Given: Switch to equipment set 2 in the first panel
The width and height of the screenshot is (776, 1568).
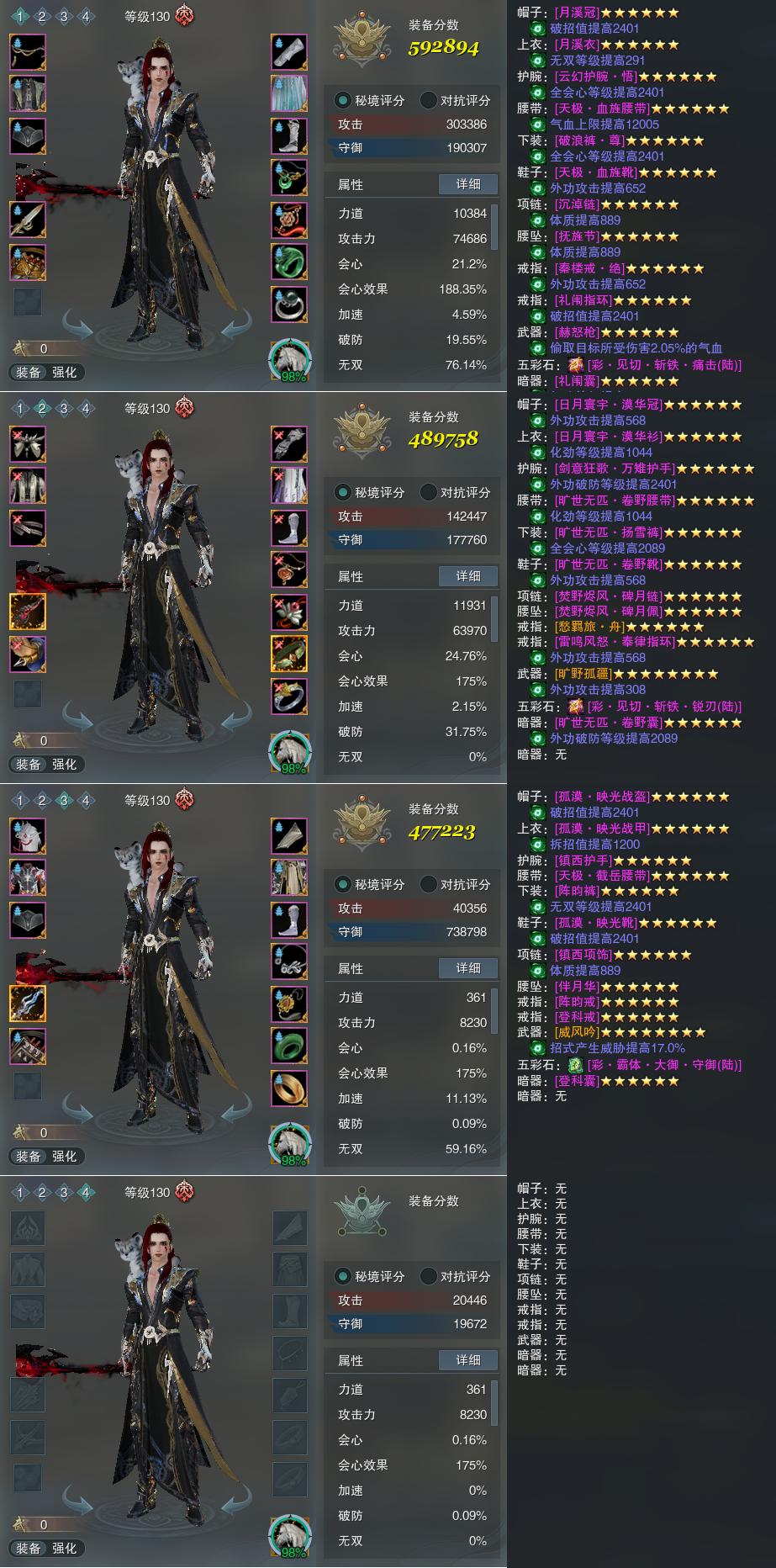Looking at the screenshot, I should [x=42, y=16].
